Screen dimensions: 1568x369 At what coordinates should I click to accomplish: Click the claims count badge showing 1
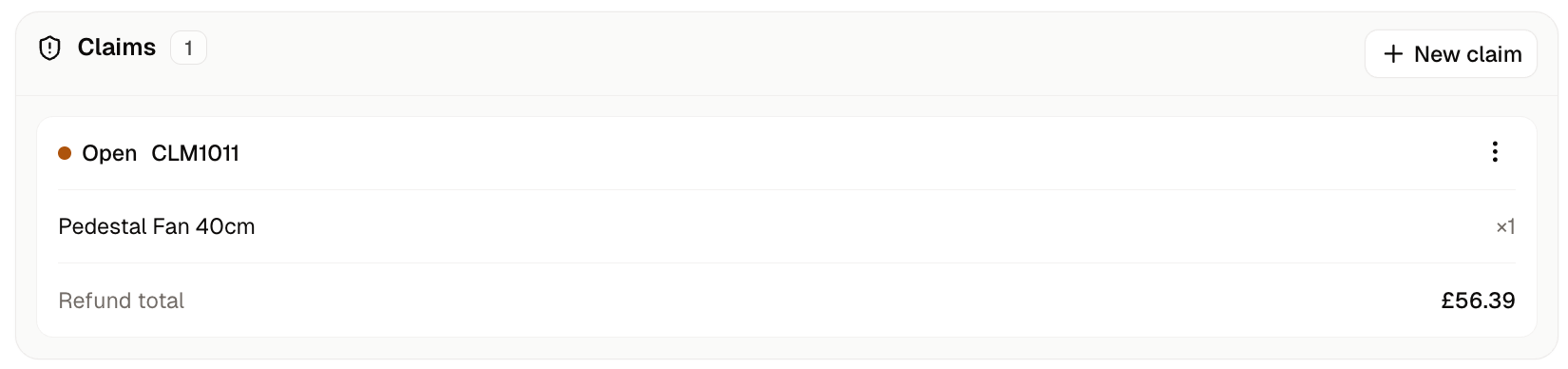(x=188, y=48)
